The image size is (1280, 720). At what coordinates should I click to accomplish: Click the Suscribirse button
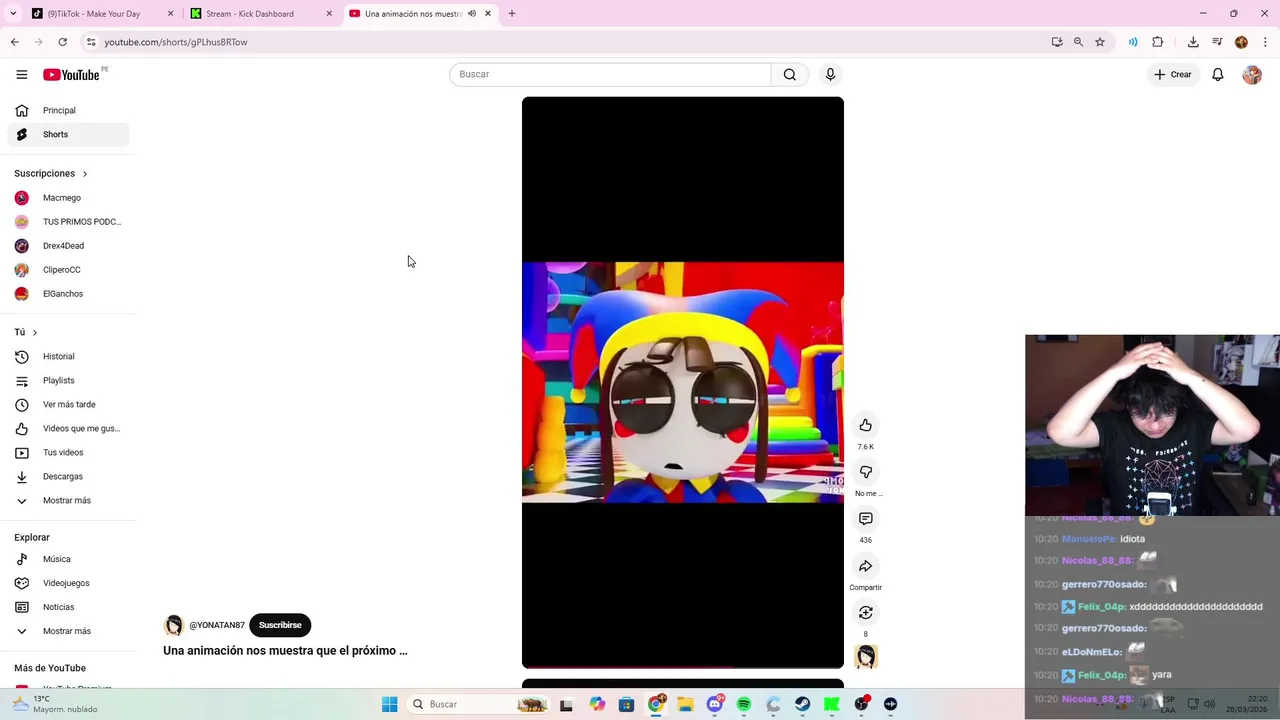coord(280,625)
